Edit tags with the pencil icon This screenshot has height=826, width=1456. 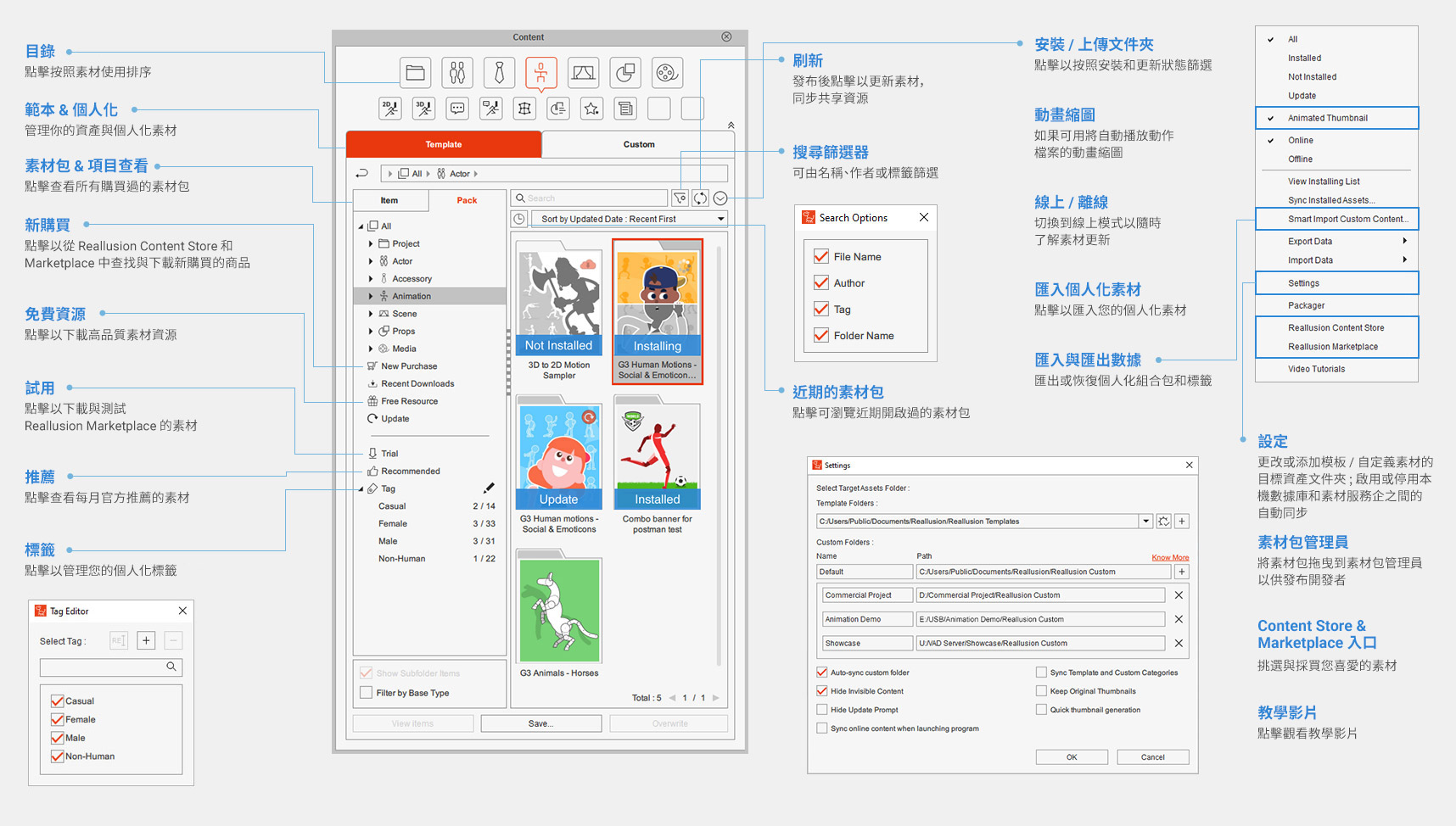click(489, 488)
